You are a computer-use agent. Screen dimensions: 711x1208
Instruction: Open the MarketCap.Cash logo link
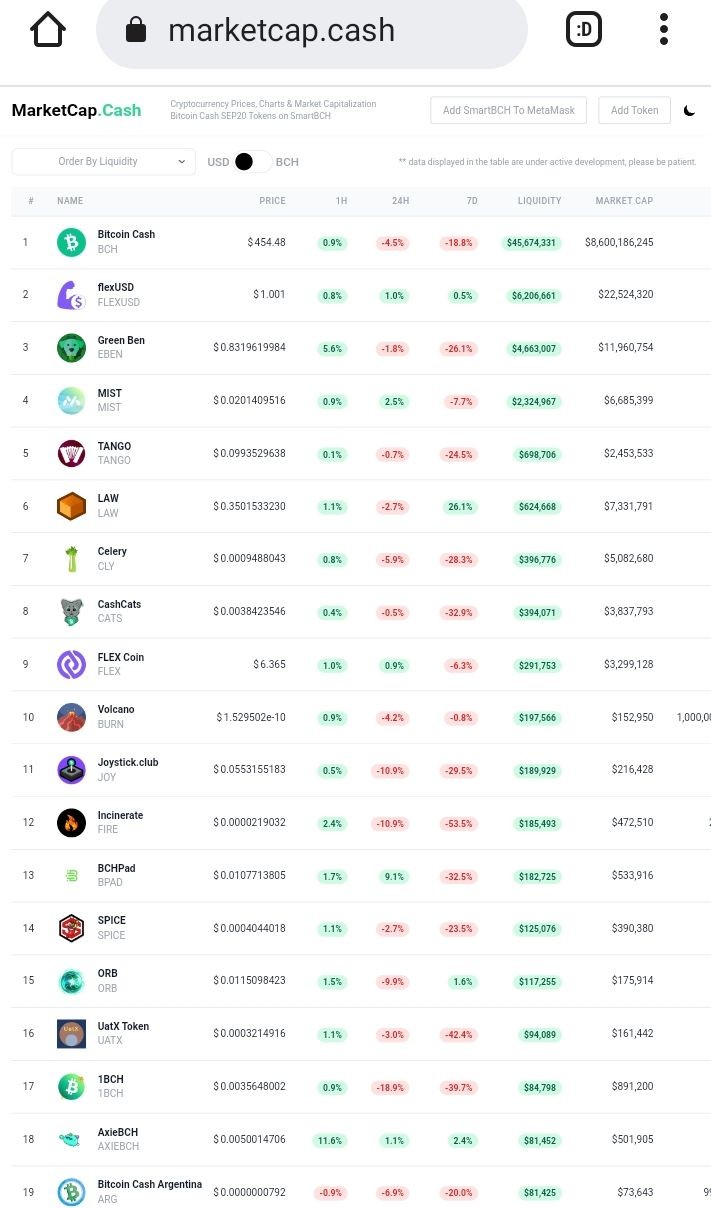point(76,110)
